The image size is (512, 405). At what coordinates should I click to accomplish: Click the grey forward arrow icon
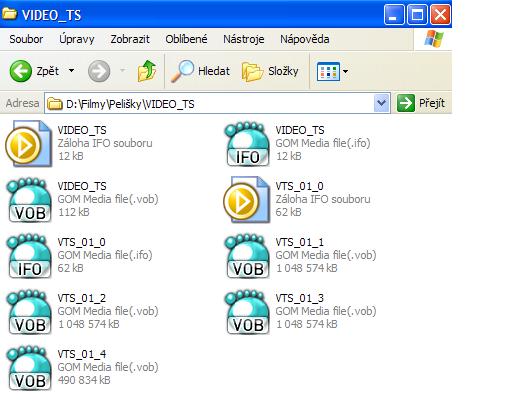click(99, 71)
